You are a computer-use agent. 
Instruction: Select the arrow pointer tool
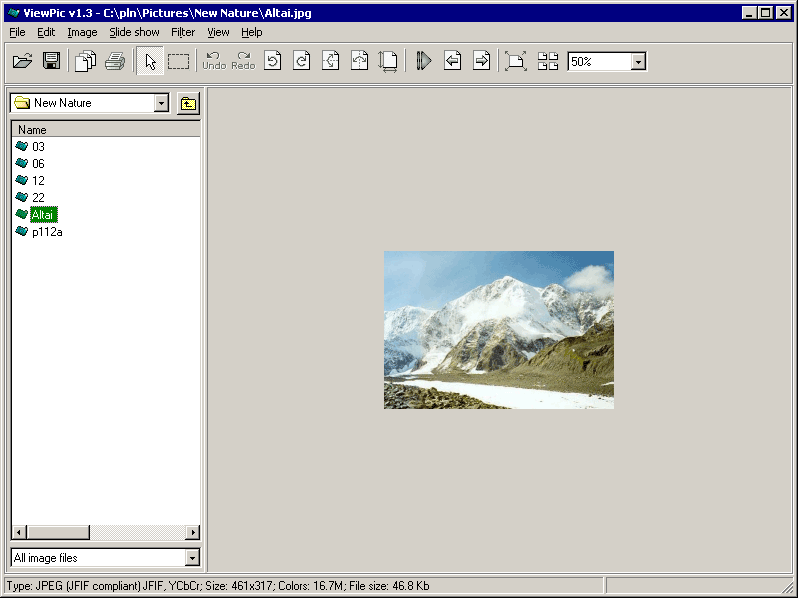(x=150, y=61)
